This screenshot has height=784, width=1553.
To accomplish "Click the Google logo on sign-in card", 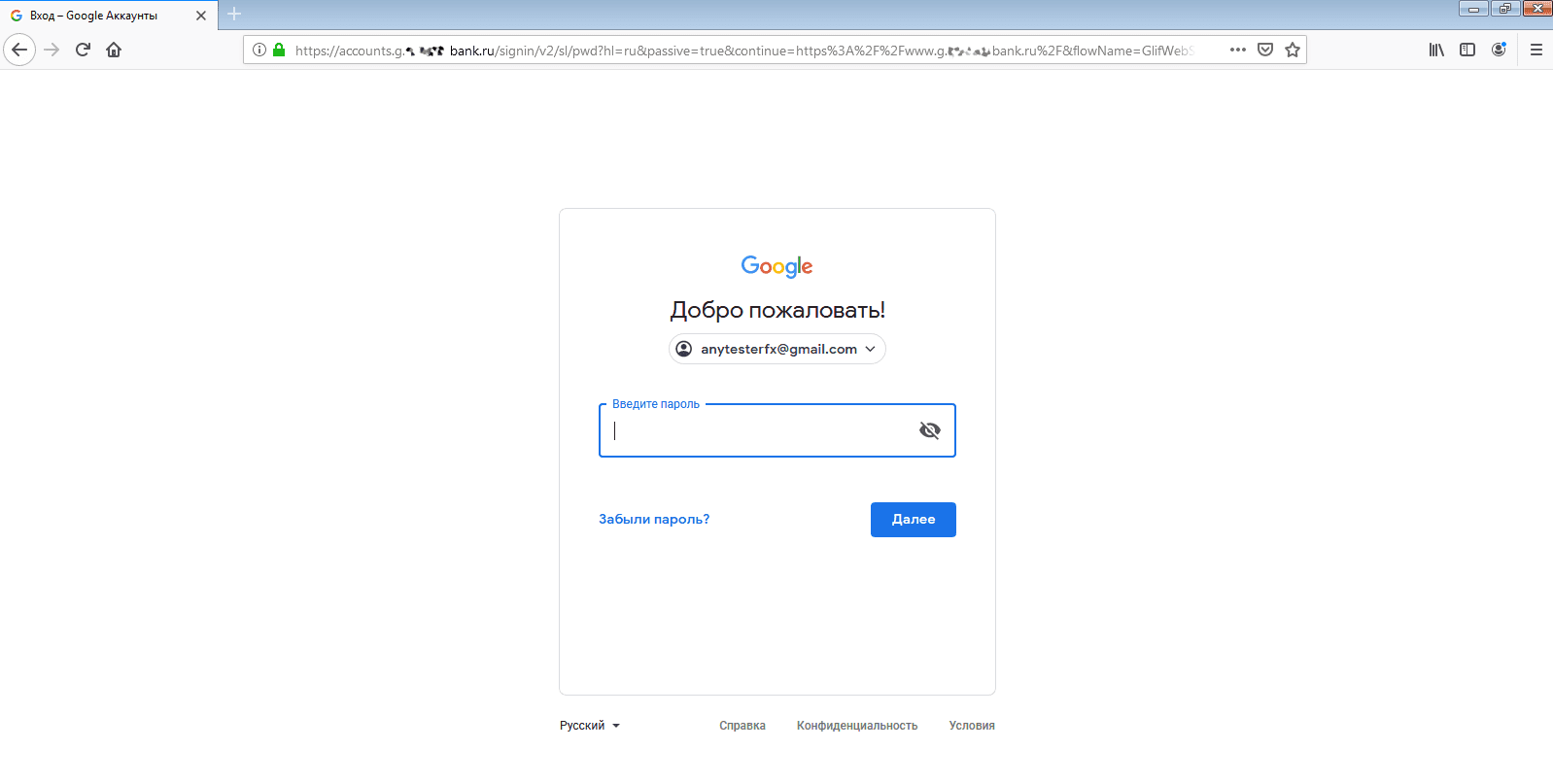I will (776, 266).
